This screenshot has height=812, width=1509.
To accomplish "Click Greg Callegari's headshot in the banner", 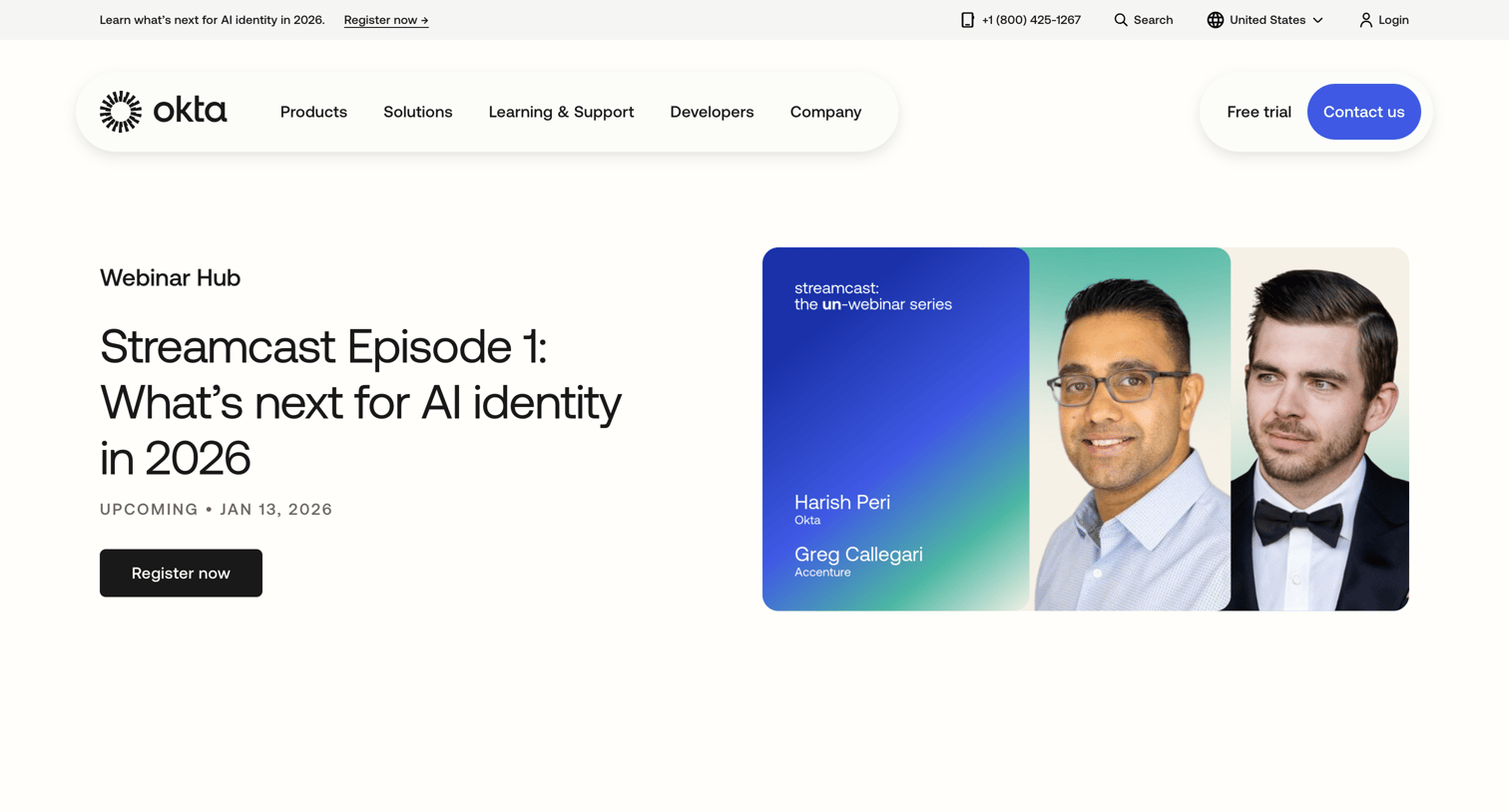I will pyautogui.click(x=1319, y=429).
